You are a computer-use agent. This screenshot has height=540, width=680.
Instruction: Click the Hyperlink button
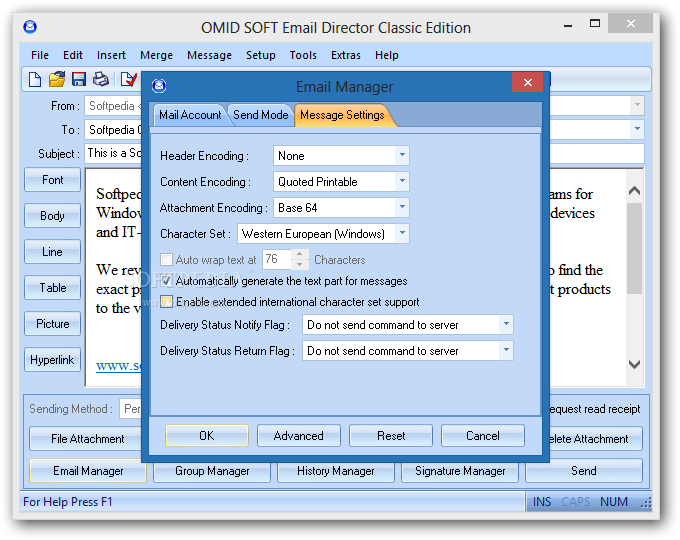pyautogui.click(x=52, y=360)
